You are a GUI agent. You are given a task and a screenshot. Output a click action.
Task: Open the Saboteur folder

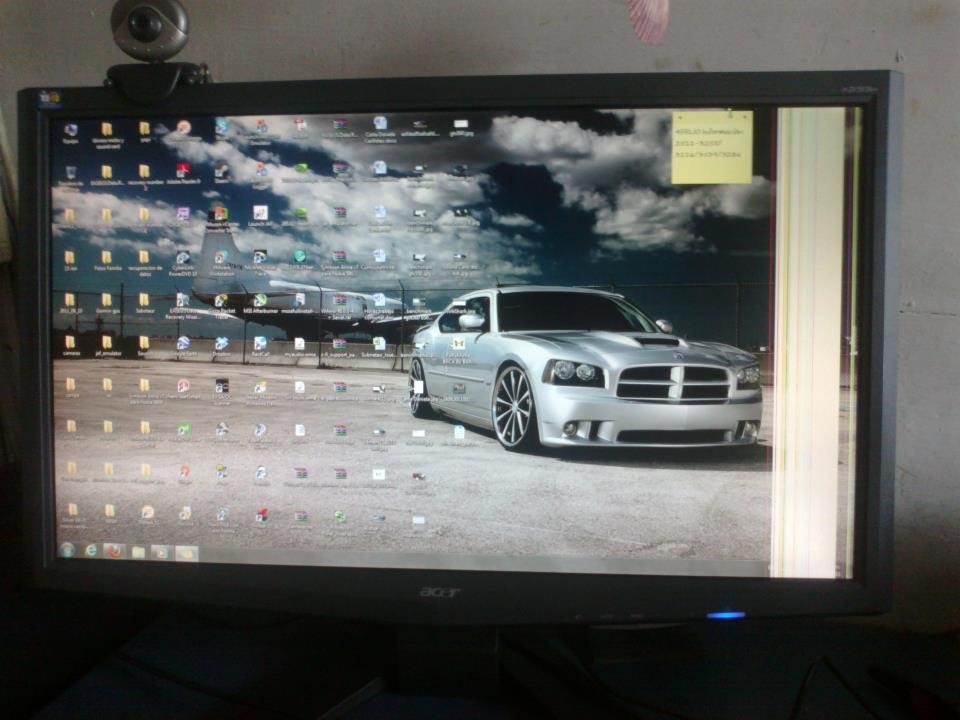(x=144, y=303)
